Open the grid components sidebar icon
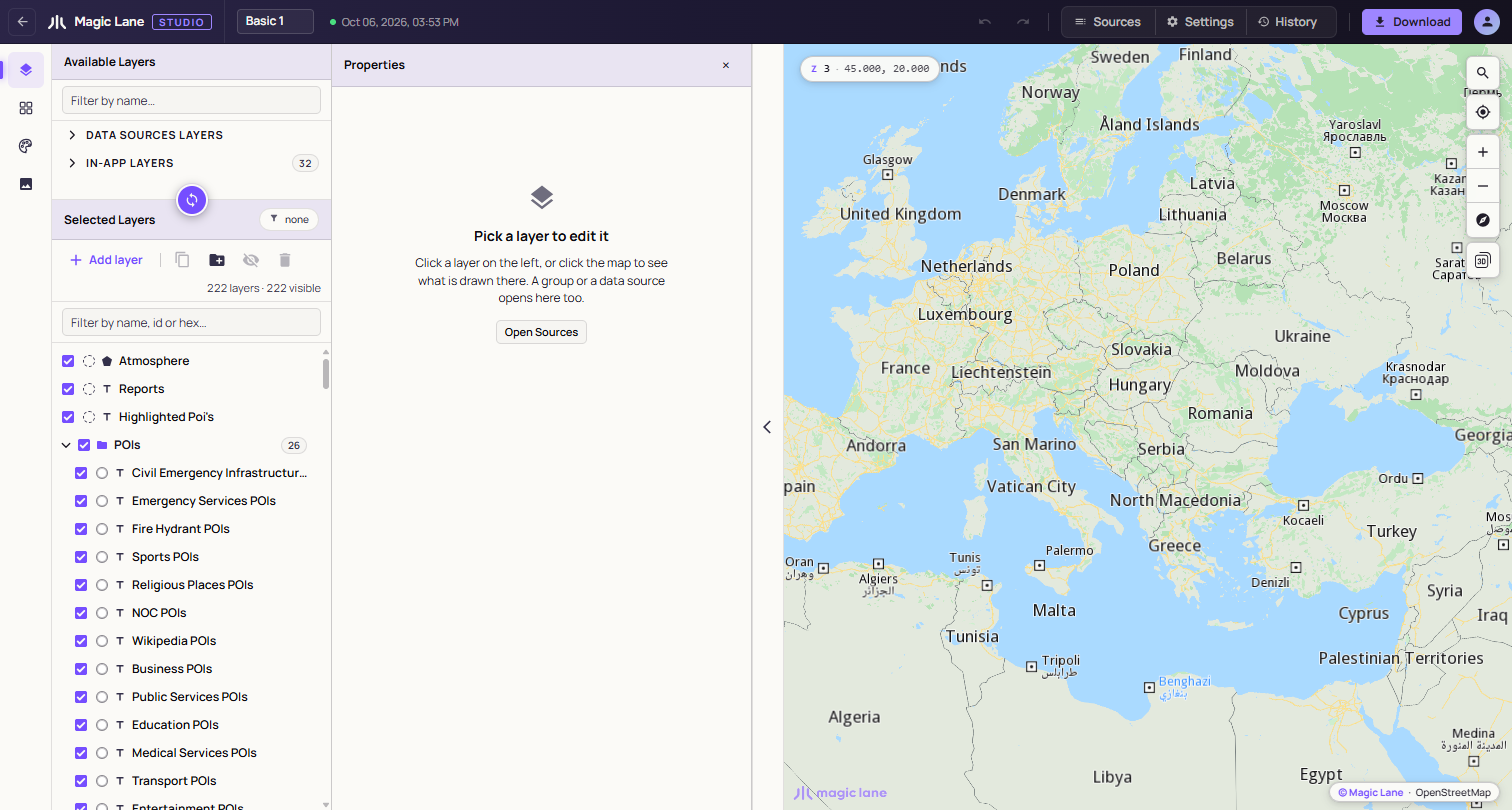Image resolution: width=1512 pixels, height=810 pixels. [x=26, y=108]
